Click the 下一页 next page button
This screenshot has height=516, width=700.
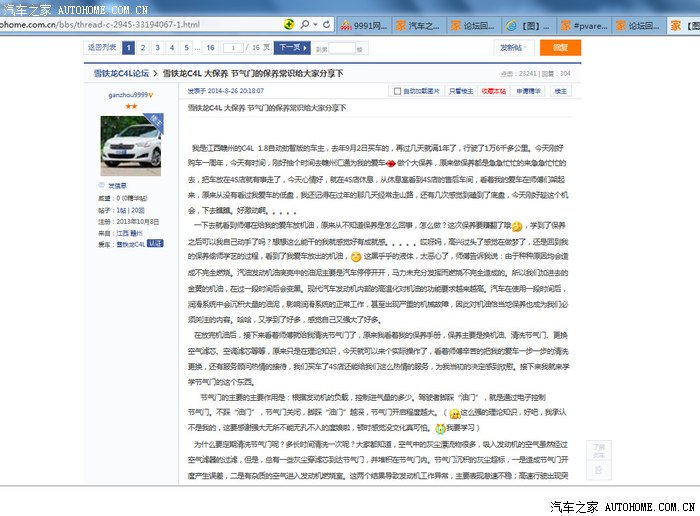[x=289, y=47]
